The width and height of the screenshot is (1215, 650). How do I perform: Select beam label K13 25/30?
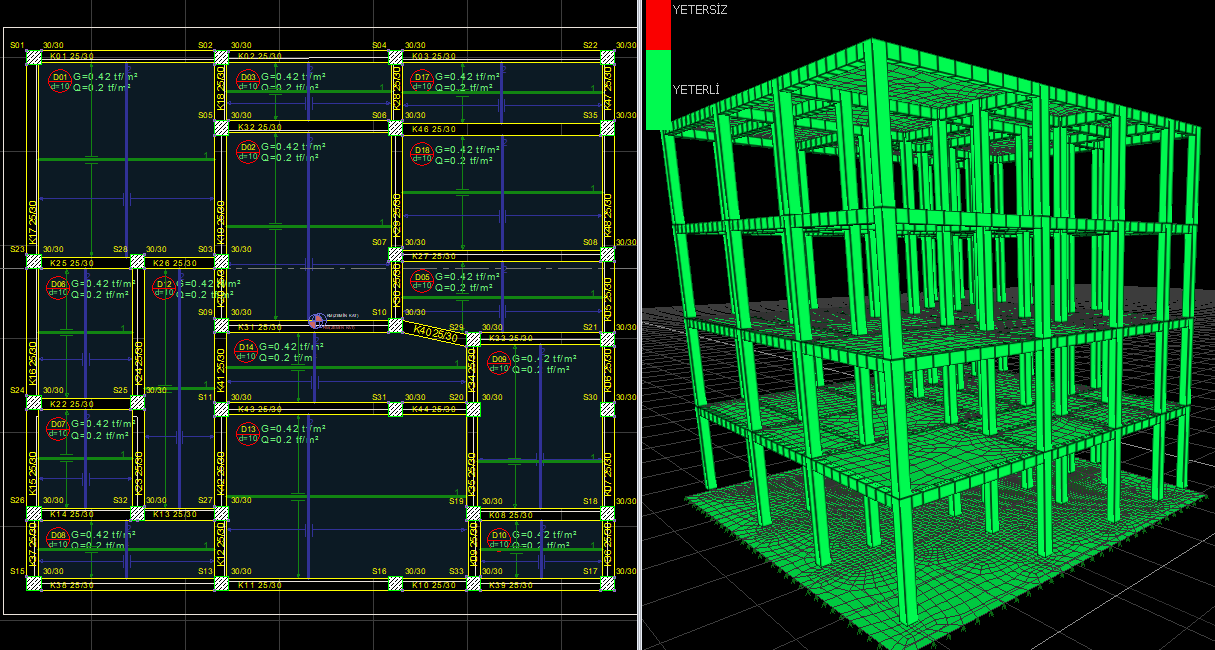click(x=173, y=514)
